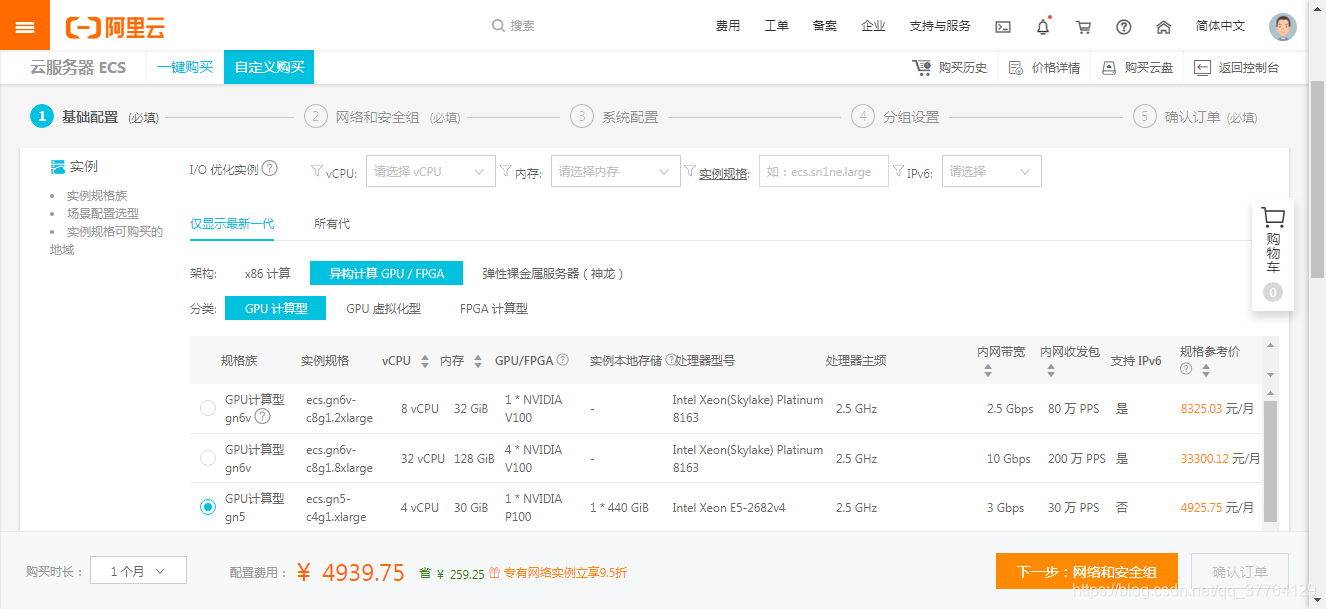Open the help question mark icon in the top bar
The height and width of the screenshot is (609, 1326).
point(1123,27)
